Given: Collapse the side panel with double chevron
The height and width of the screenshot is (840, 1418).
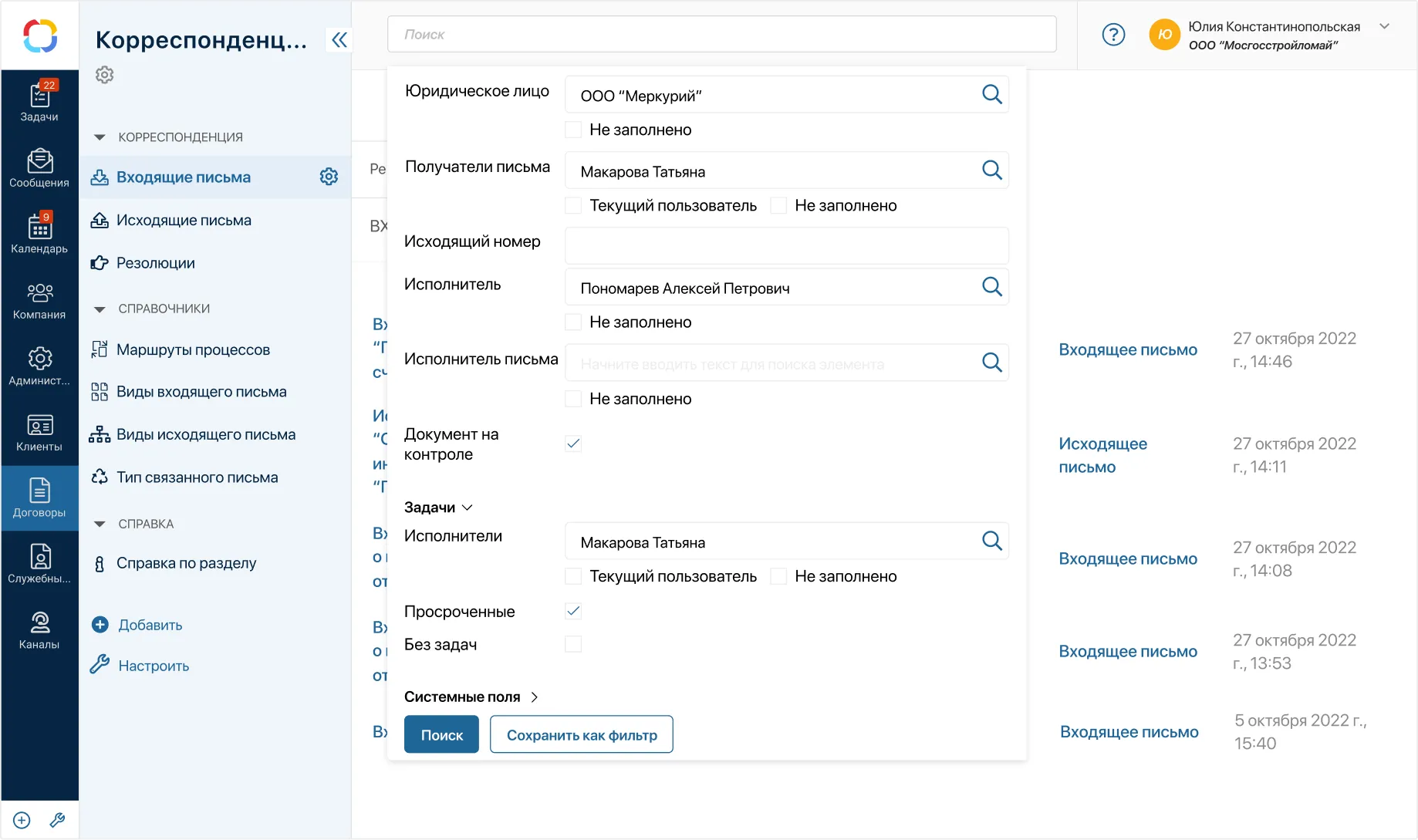Looking at the screenshot, I should click(x=339, y=40).
